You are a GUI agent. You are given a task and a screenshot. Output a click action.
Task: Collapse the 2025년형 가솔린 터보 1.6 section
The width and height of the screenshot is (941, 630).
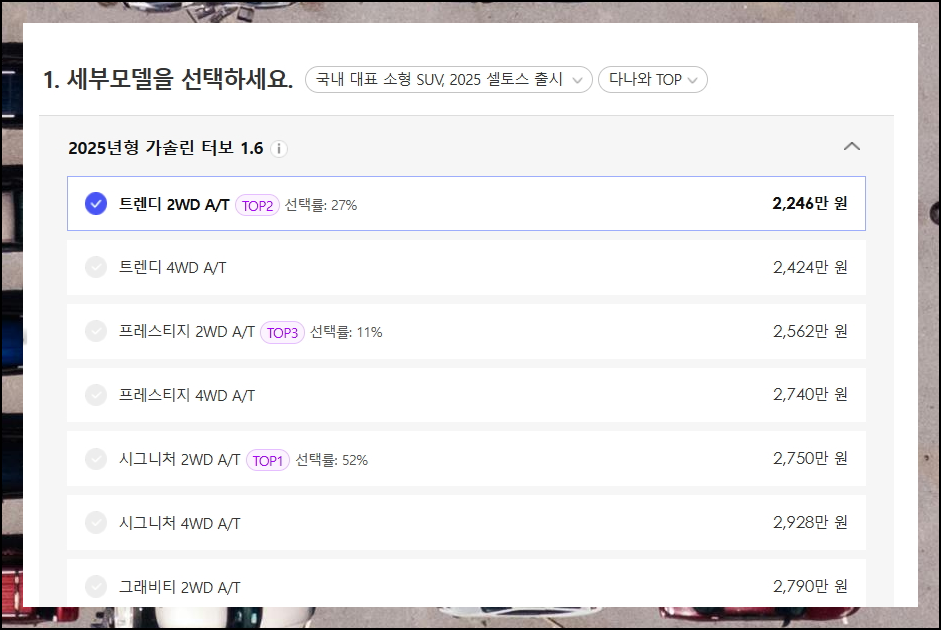(852, 146)
